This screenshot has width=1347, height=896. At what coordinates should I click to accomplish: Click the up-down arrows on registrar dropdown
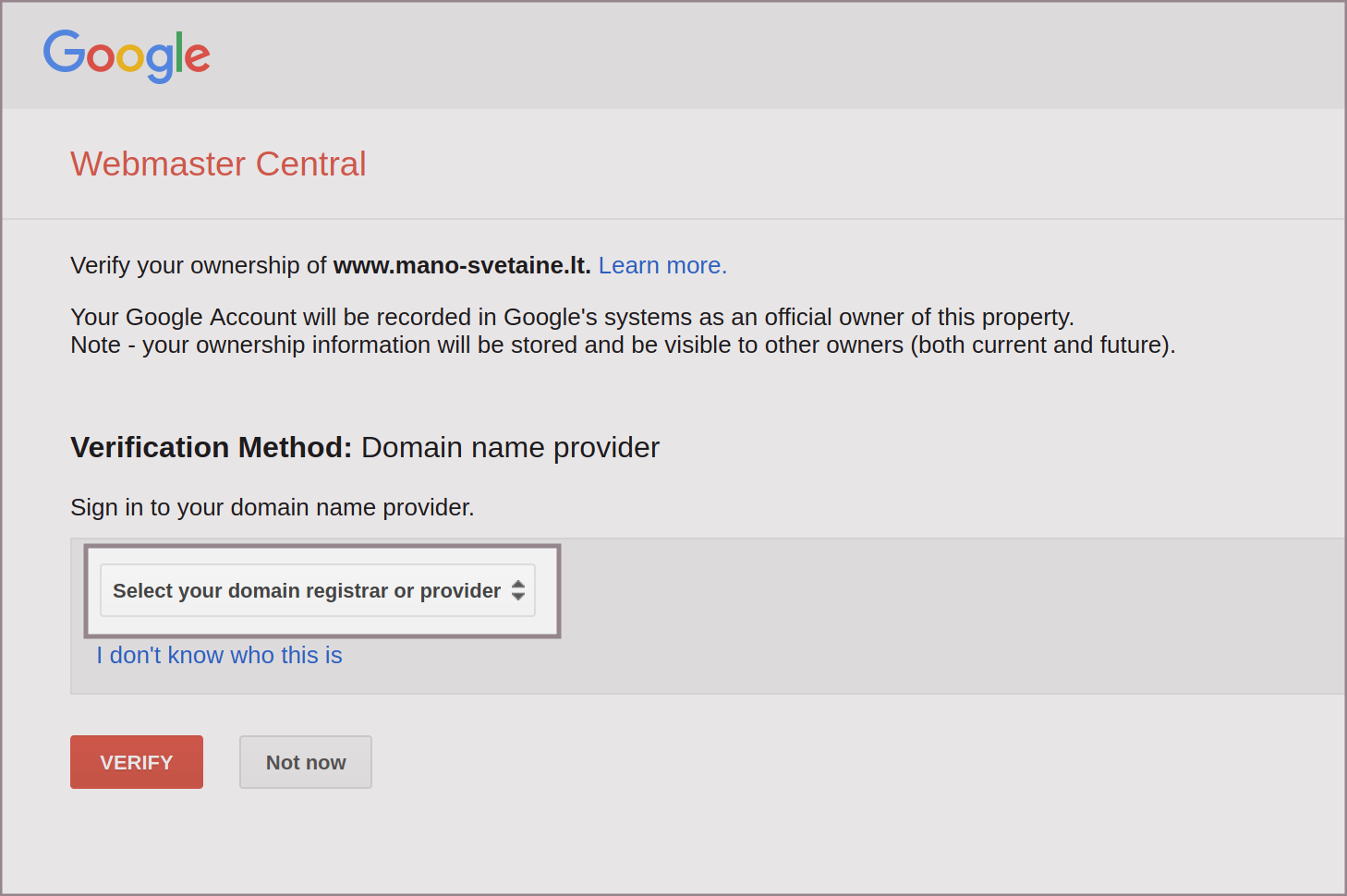point(518,590)
